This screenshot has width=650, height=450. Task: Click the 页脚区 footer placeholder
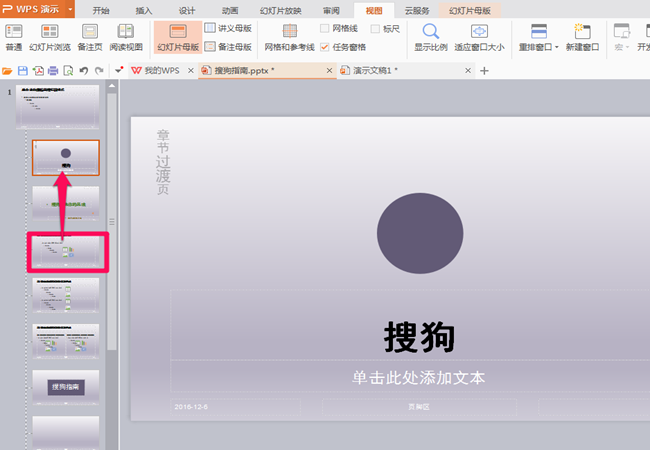[x=419, y=407]
